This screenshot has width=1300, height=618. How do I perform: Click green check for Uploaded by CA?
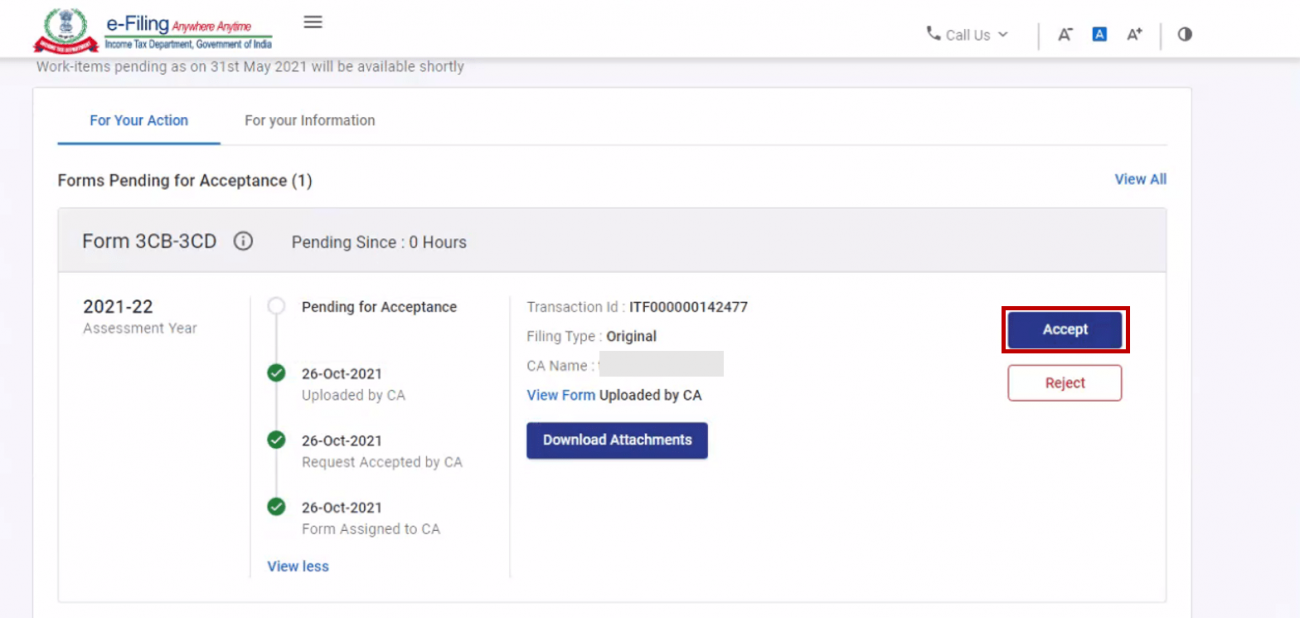[276, 374]
